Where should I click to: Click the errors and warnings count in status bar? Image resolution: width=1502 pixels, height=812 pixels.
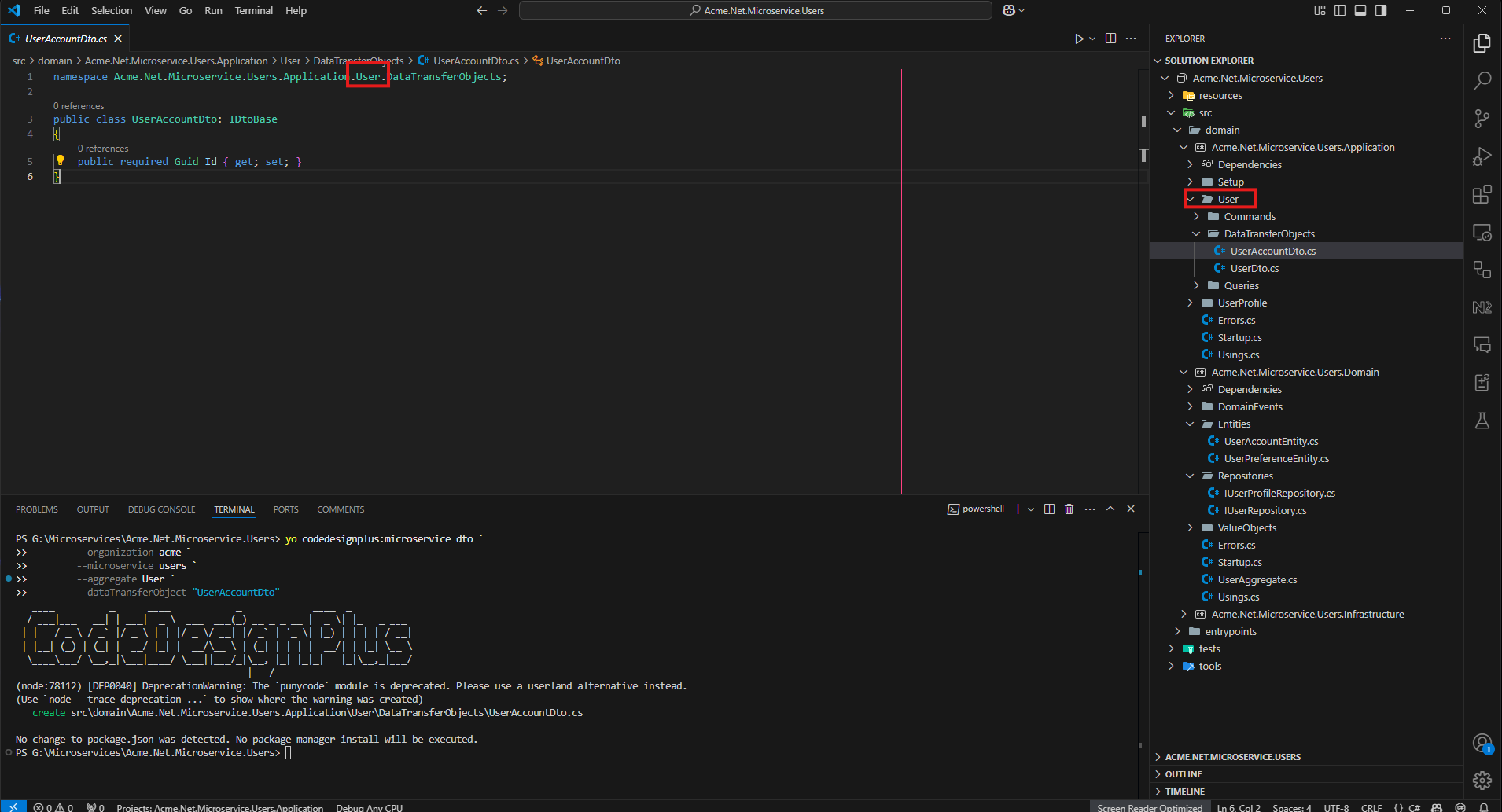[x=53, y=807]
